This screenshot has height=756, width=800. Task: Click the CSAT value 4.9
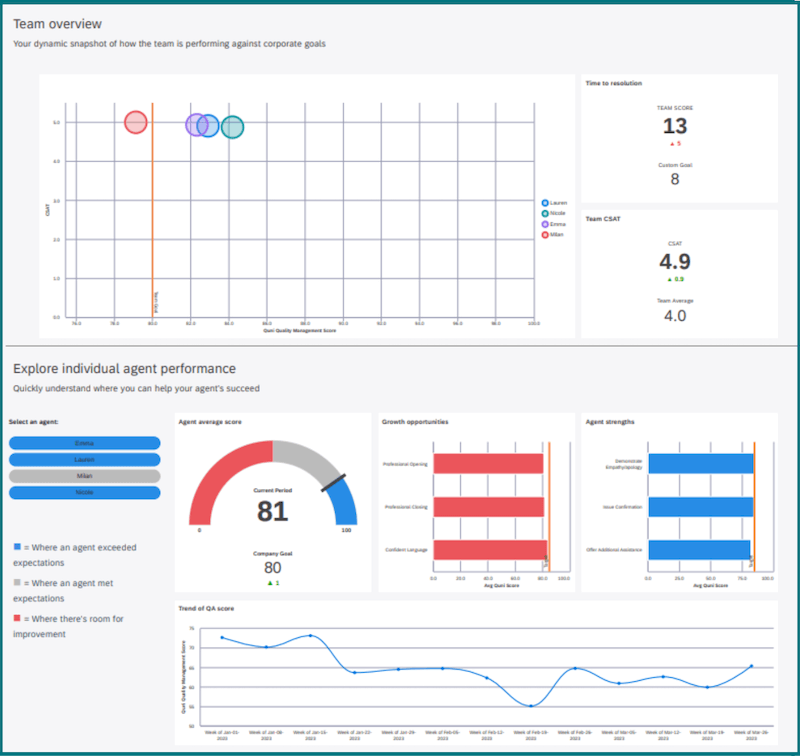(x=675, y=262)
